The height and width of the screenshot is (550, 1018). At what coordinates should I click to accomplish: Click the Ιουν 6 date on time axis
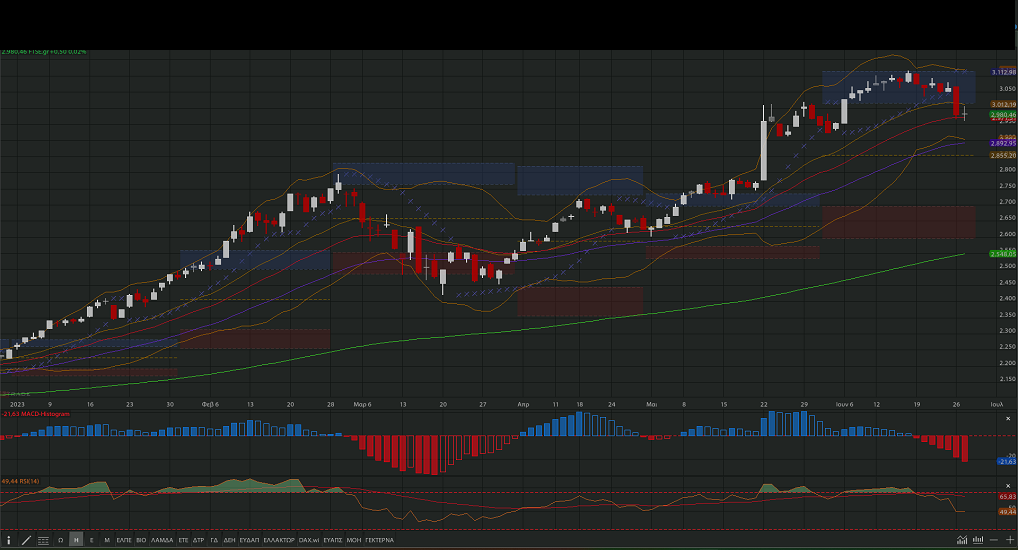(x=844, y=404)
